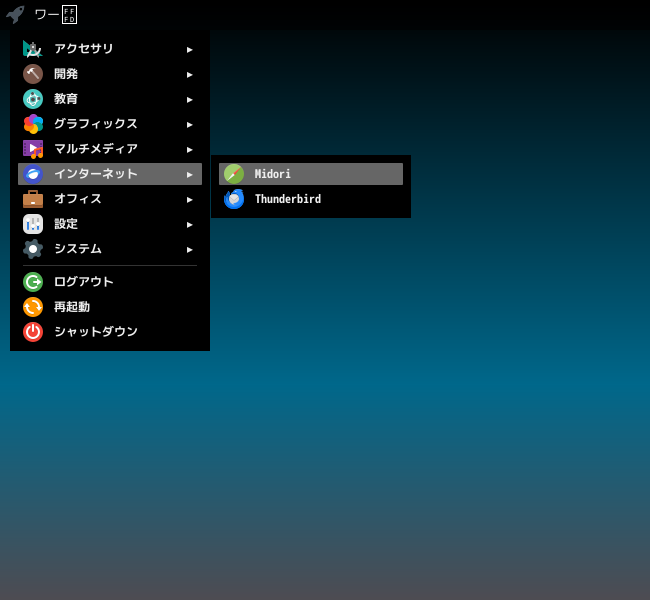650x600 pixels.
Task: Open the グラフィックス menu entry
Action: 110,124
